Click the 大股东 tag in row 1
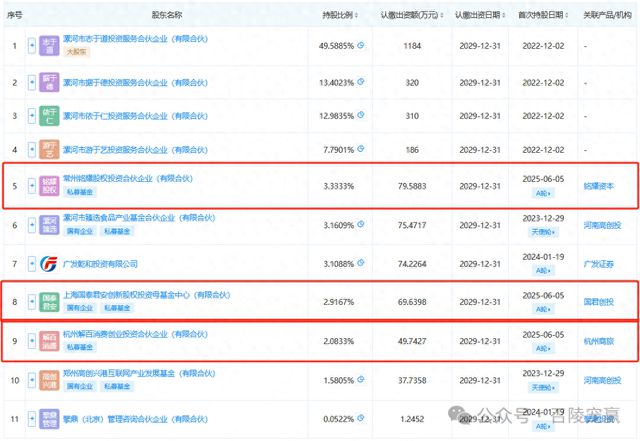Screen dimensions: 640x441 pos(76,52)
